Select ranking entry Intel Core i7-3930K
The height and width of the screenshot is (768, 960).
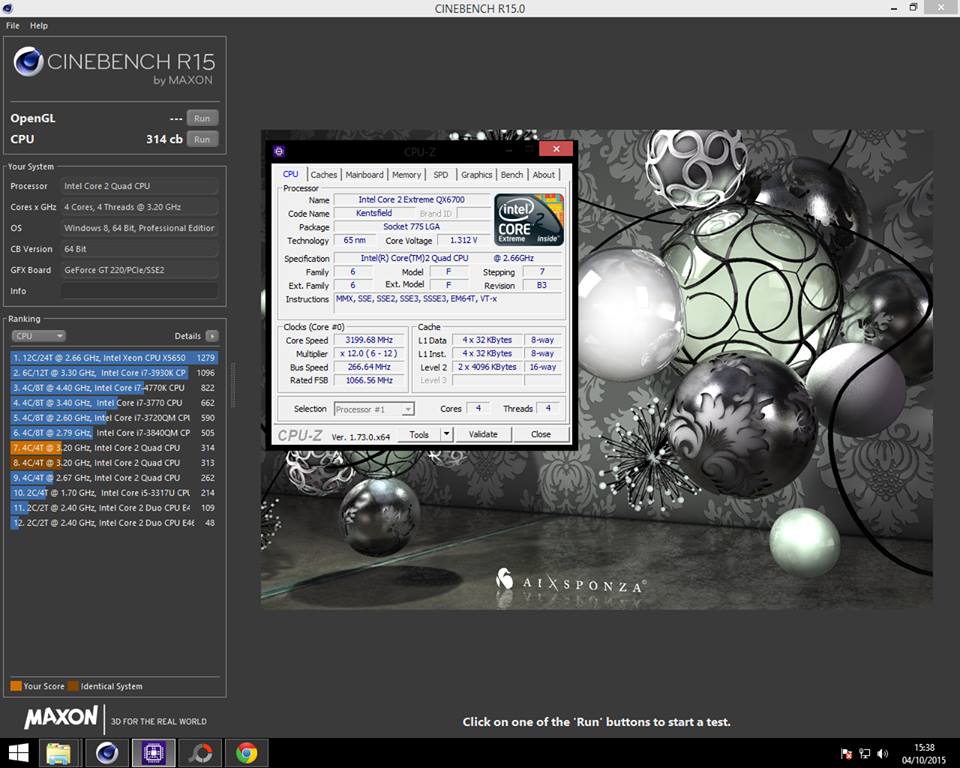(x=114, y=372)
